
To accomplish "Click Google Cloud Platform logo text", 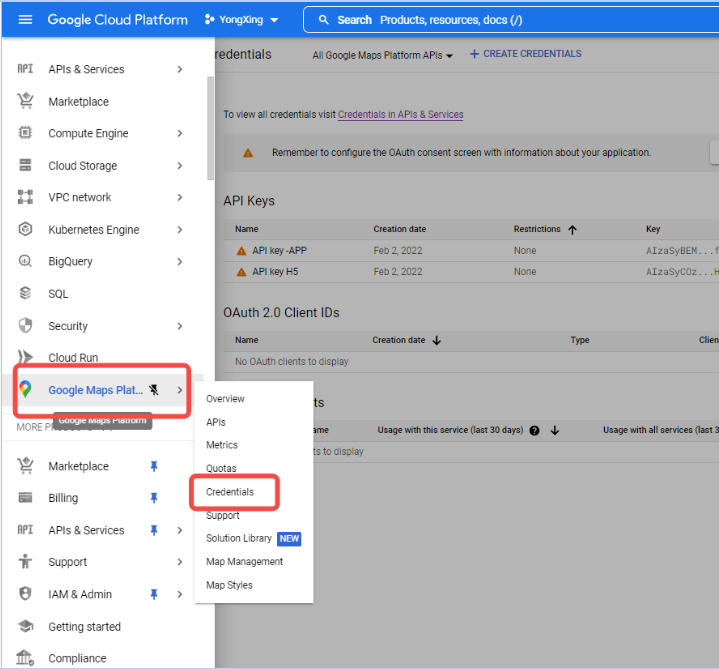I will (117, 20).
